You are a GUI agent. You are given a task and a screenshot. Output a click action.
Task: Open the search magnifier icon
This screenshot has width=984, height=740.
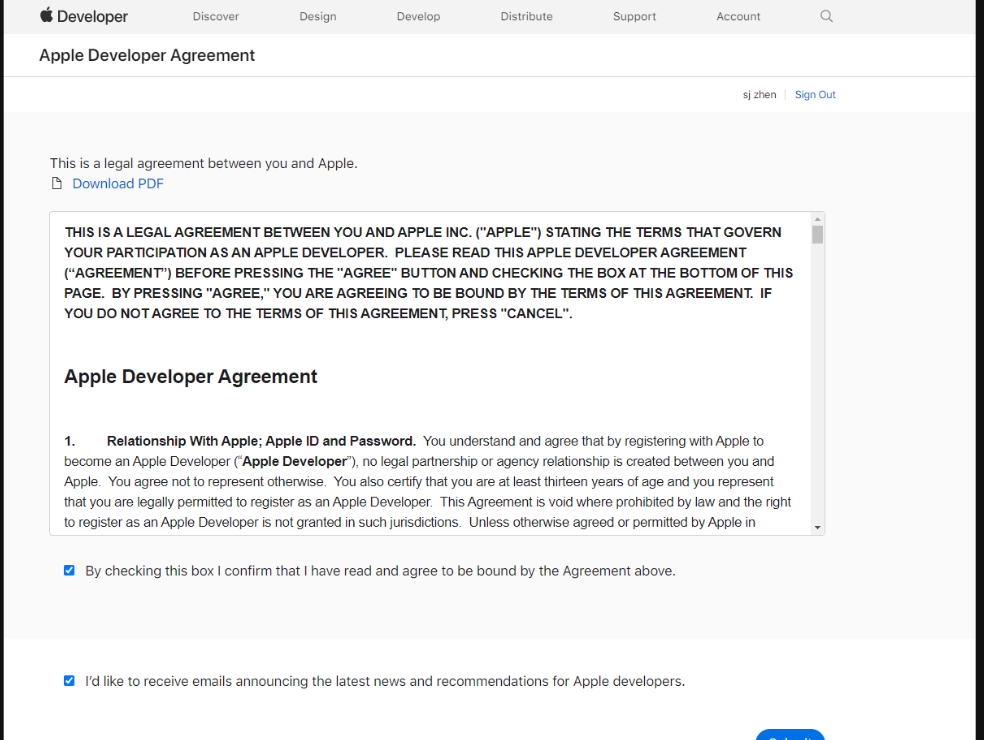(826, 16)
